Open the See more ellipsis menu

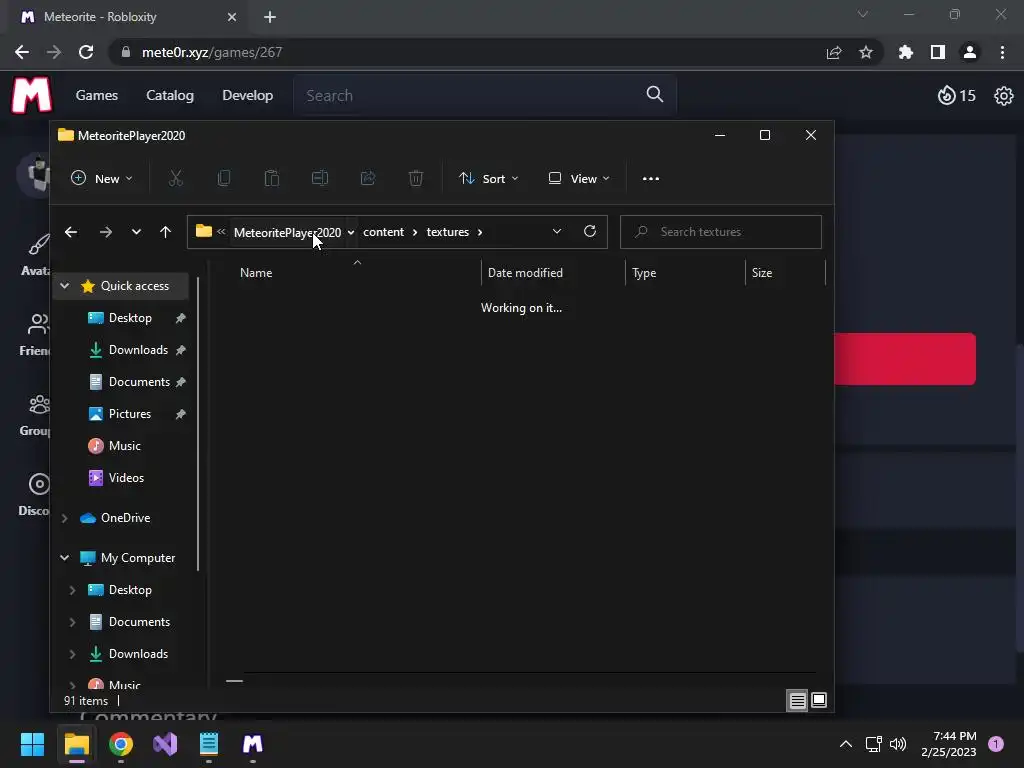pyautogui.click(x=650, y=178)
